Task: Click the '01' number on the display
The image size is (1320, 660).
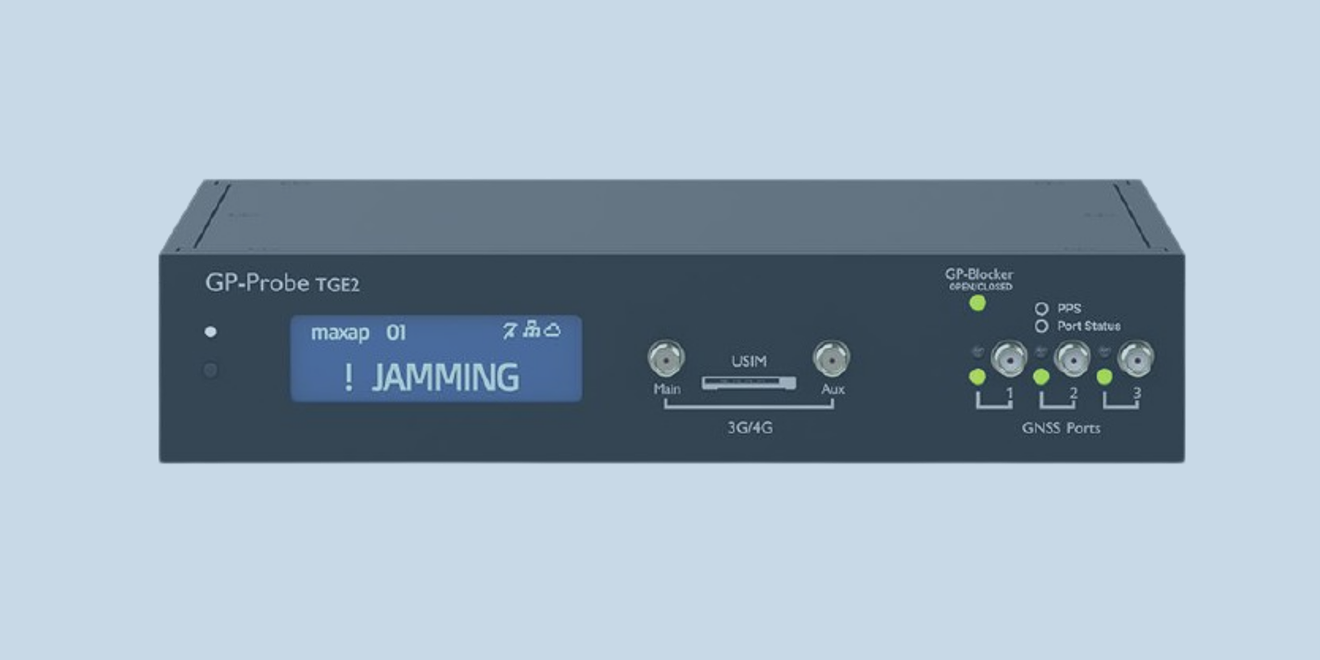Action: 396,332
